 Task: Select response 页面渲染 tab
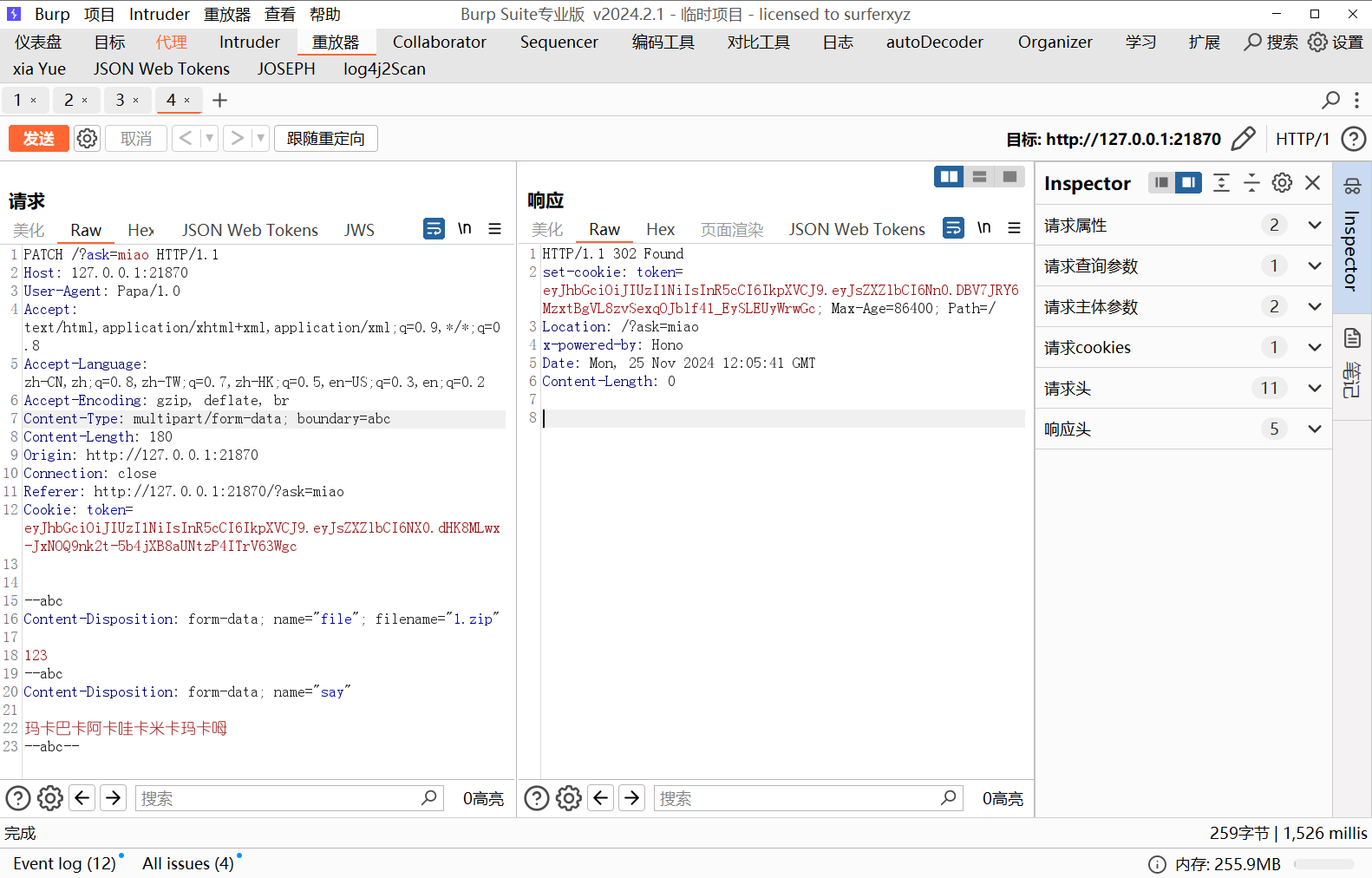click(732, 229)
